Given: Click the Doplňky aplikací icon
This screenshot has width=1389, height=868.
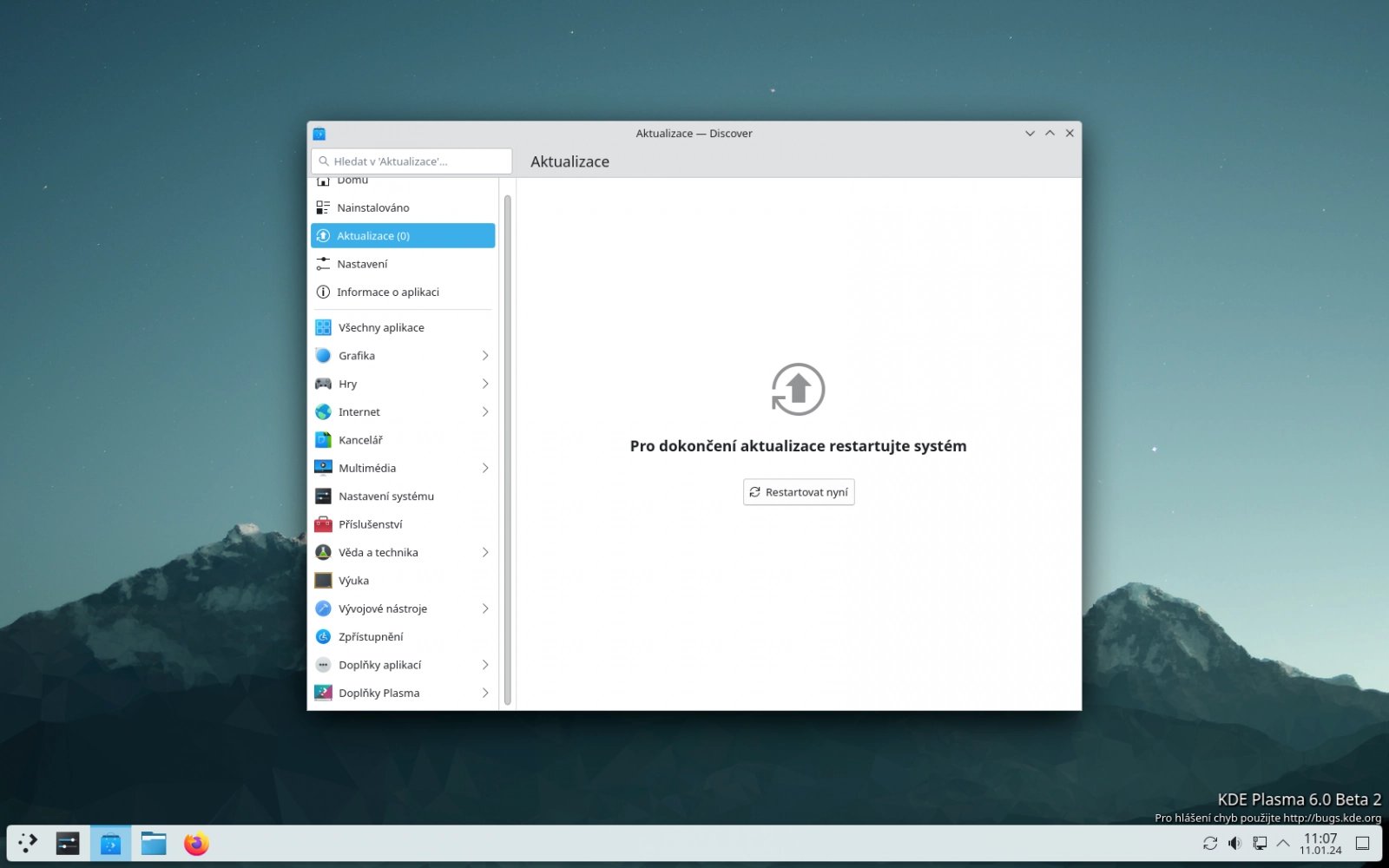Looking at the screenshot, I should tap(323, 665).
